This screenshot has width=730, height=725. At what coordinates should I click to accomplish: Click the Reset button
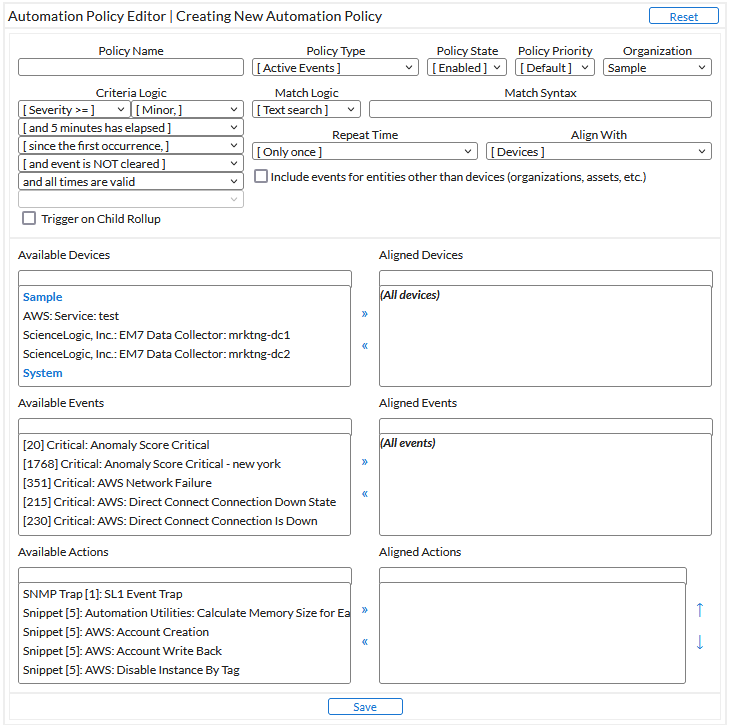[x=683, y=16]
